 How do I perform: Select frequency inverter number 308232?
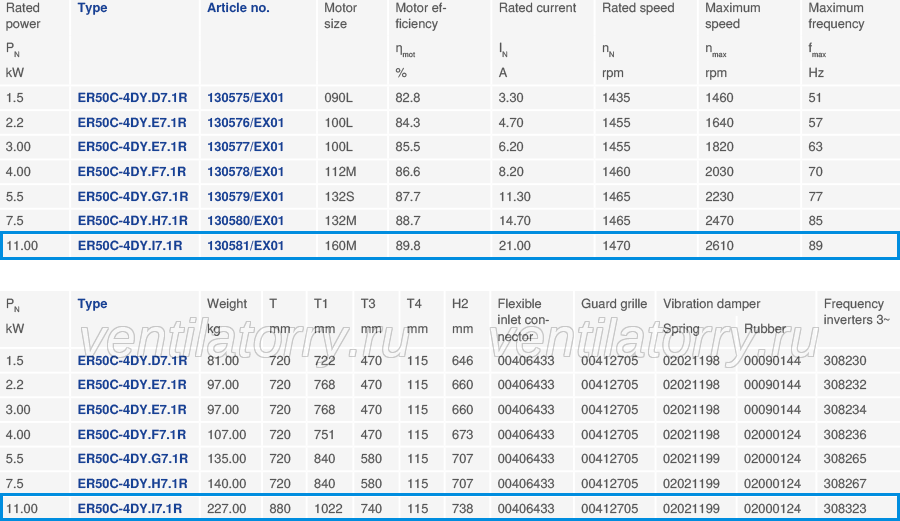point(845,385)
